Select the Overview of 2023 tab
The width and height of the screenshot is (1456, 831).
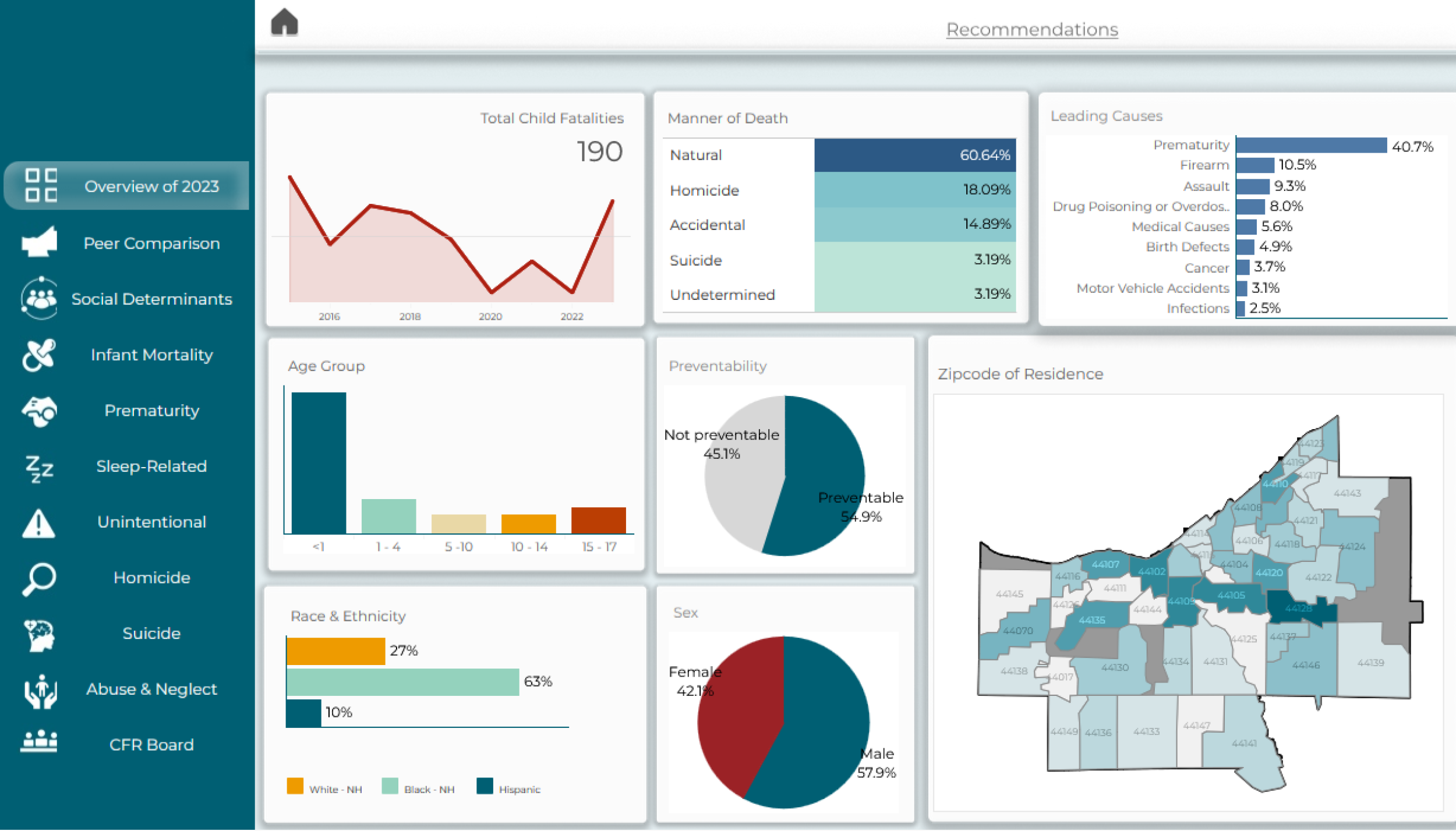[151, 186]
